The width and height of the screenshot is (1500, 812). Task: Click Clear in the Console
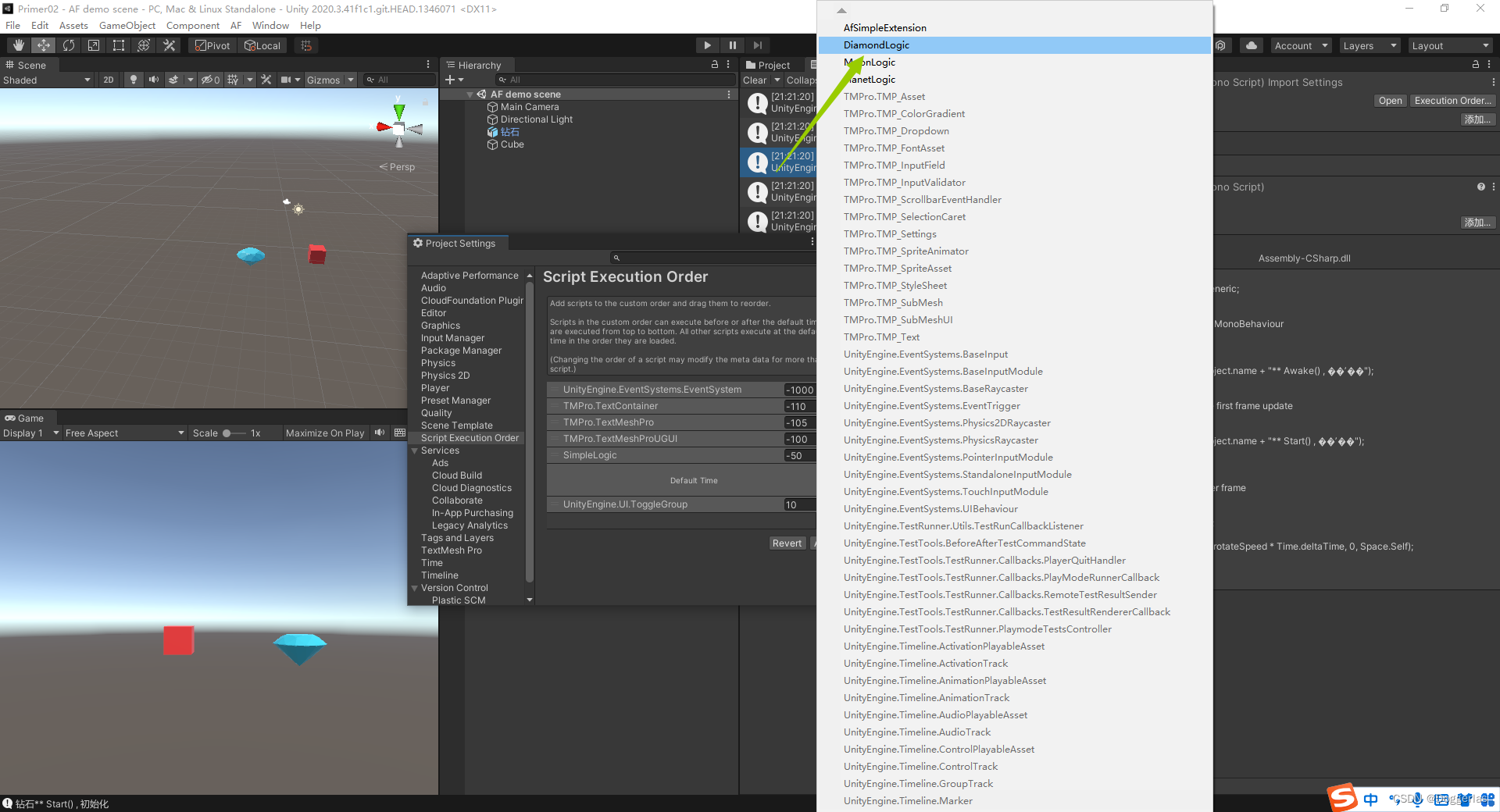tap(755, 80)
